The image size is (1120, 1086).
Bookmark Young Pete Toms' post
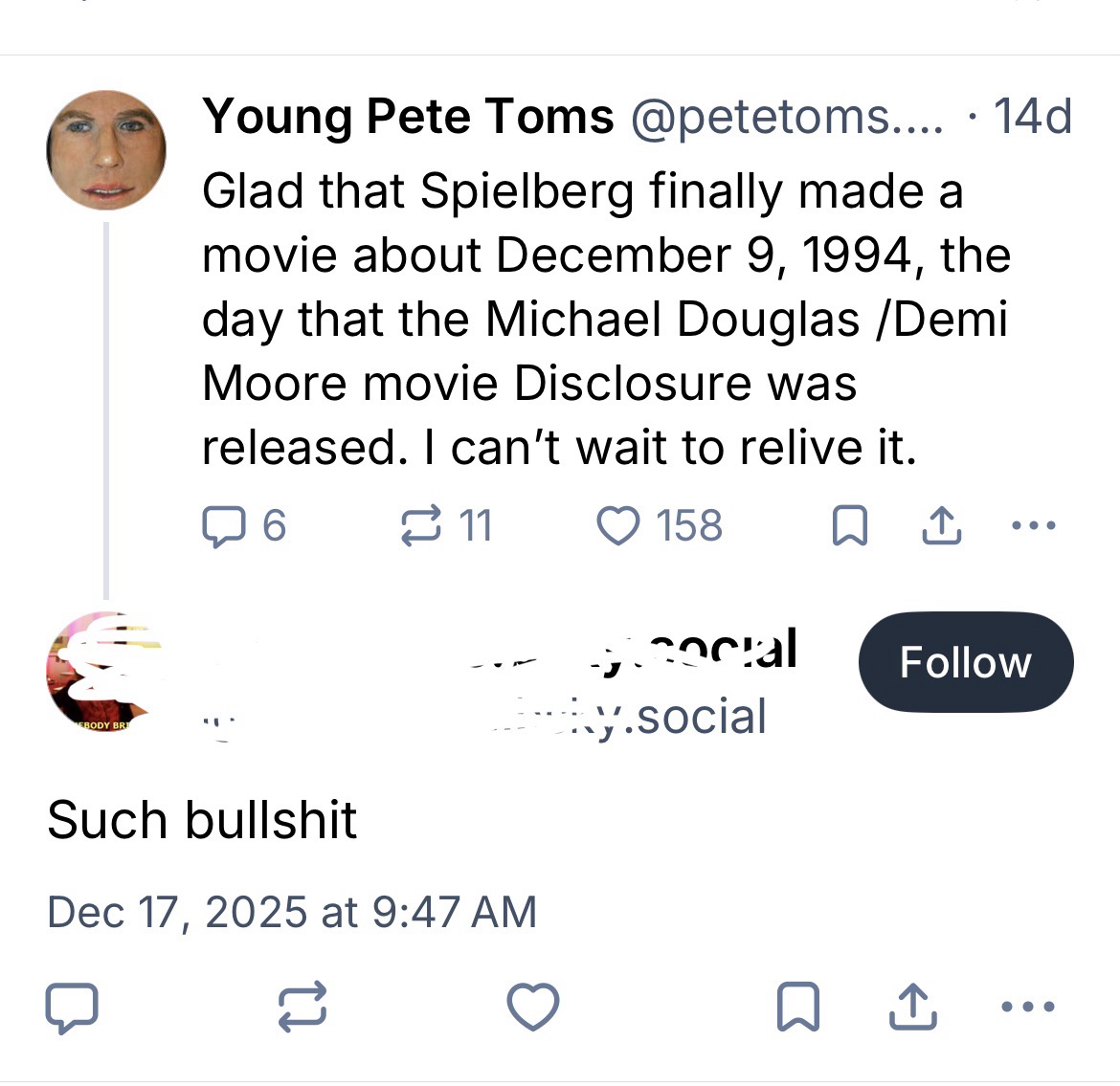848,526
